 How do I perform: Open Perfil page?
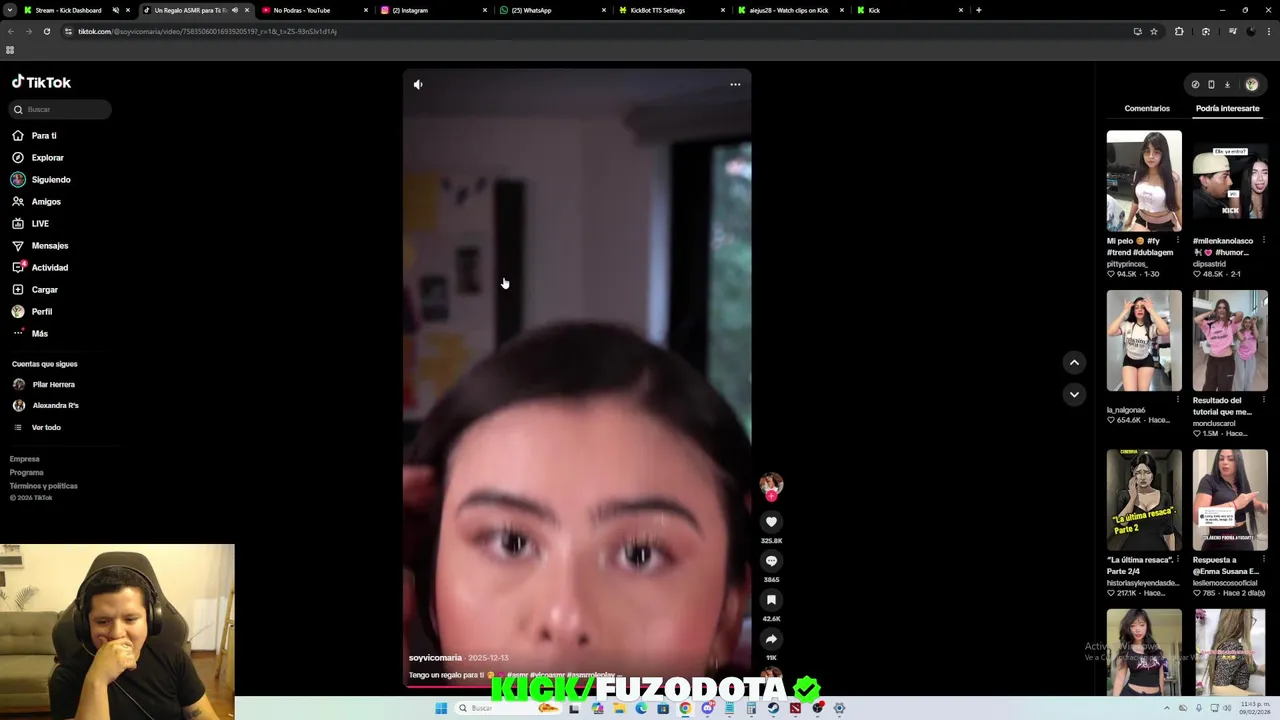point(41,312)
